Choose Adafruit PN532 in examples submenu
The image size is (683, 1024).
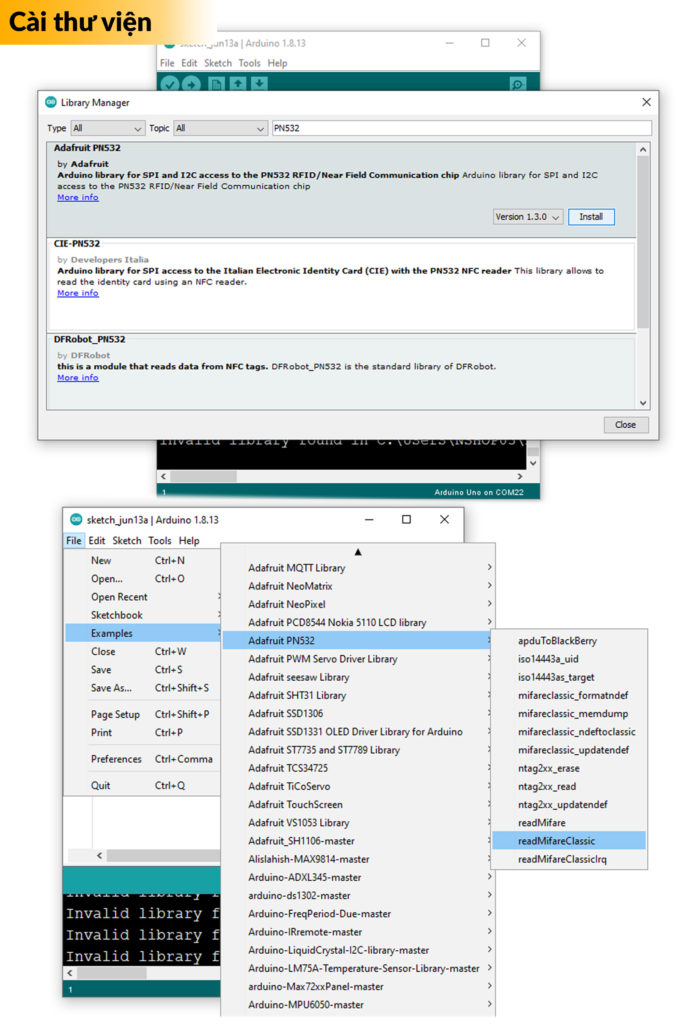coord(283,641)
